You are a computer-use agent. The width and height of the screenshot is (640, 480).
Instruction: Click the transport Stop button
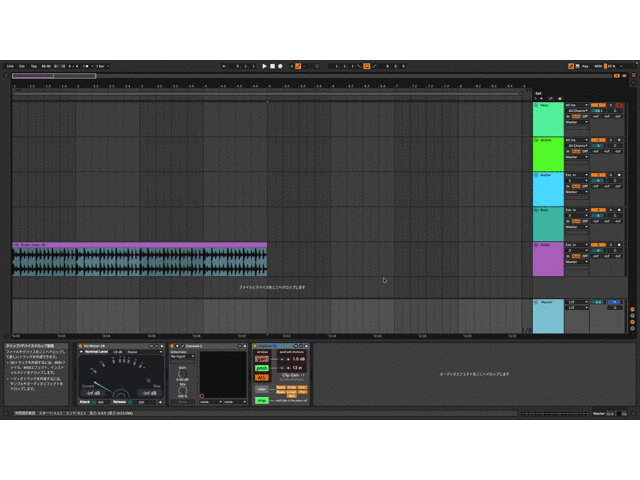(x=274, y=66)
